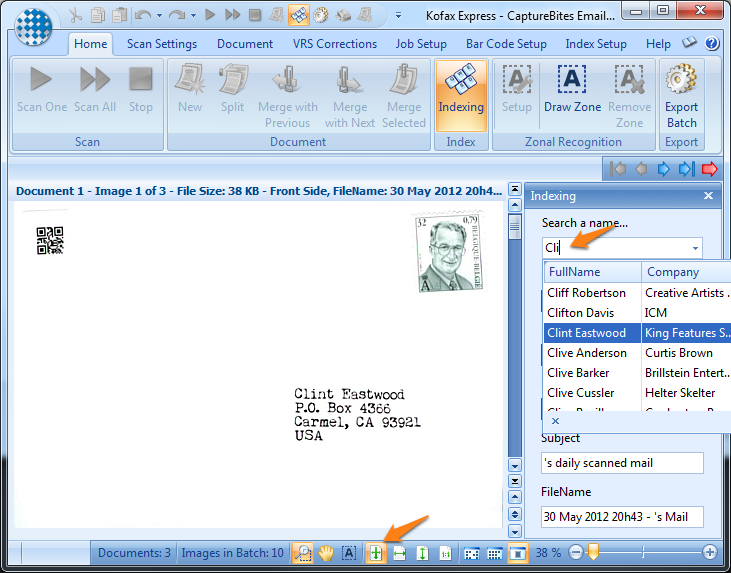The width and height of the screenshot is (731, 573).
Task: Switch to the Home ribbon tab
Action: [90, 44]
